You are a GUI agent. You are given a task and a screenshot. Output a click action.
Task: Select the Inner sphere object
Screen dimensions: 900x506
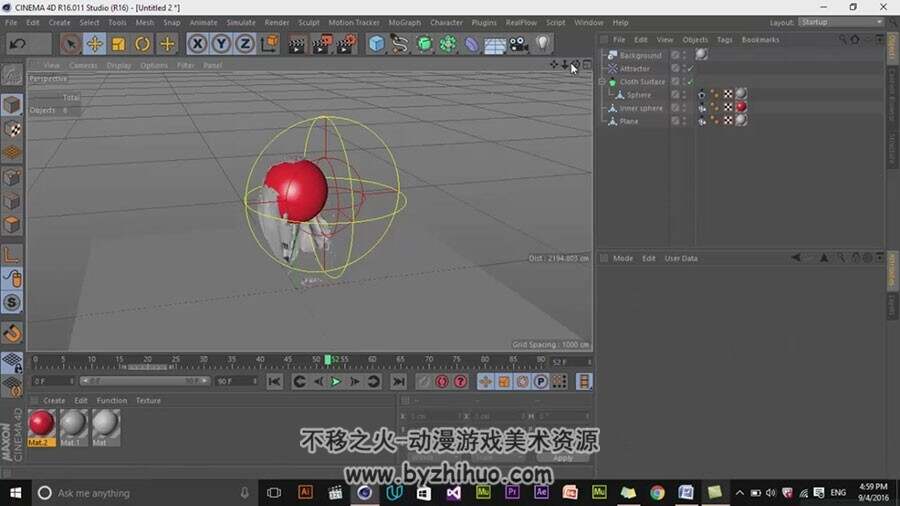641,108
